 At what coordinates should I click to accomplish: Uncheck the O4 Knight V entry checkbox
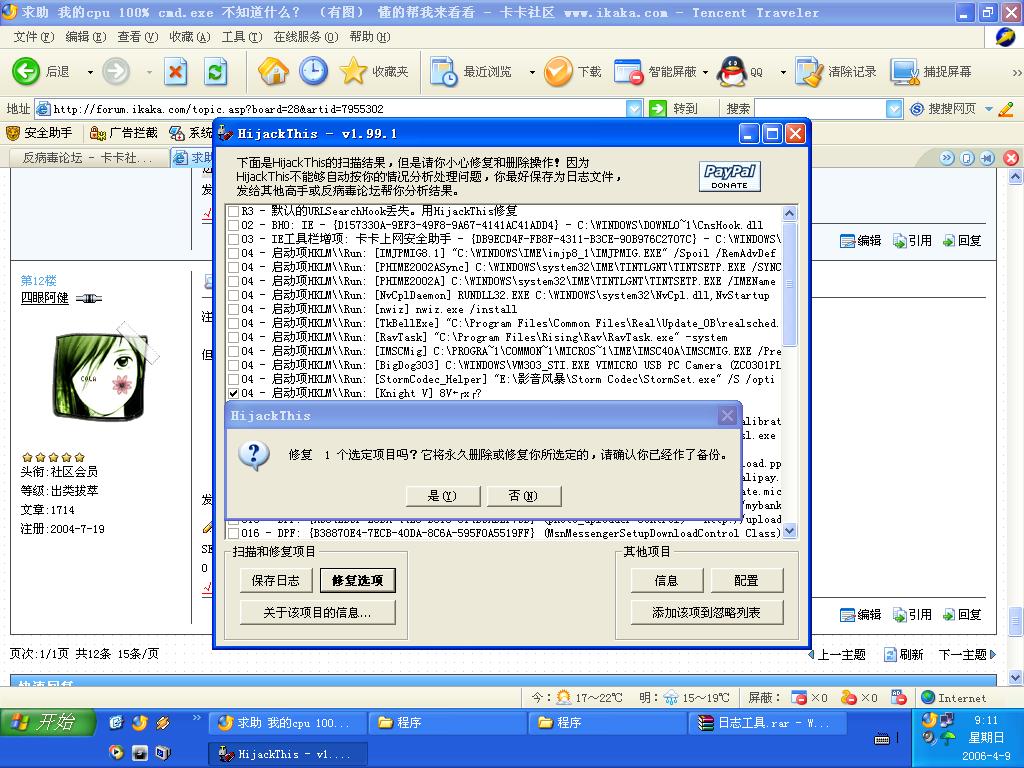click(232, 393)
